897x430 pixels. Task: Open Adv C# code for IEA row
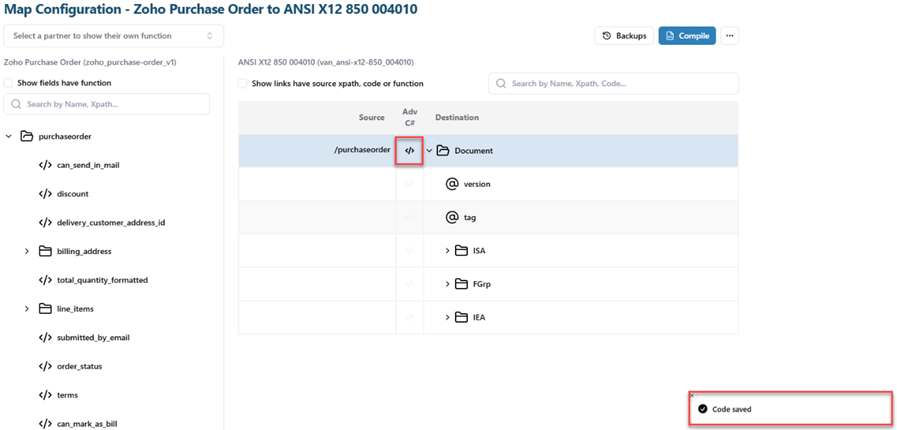(x=409, y=317)
